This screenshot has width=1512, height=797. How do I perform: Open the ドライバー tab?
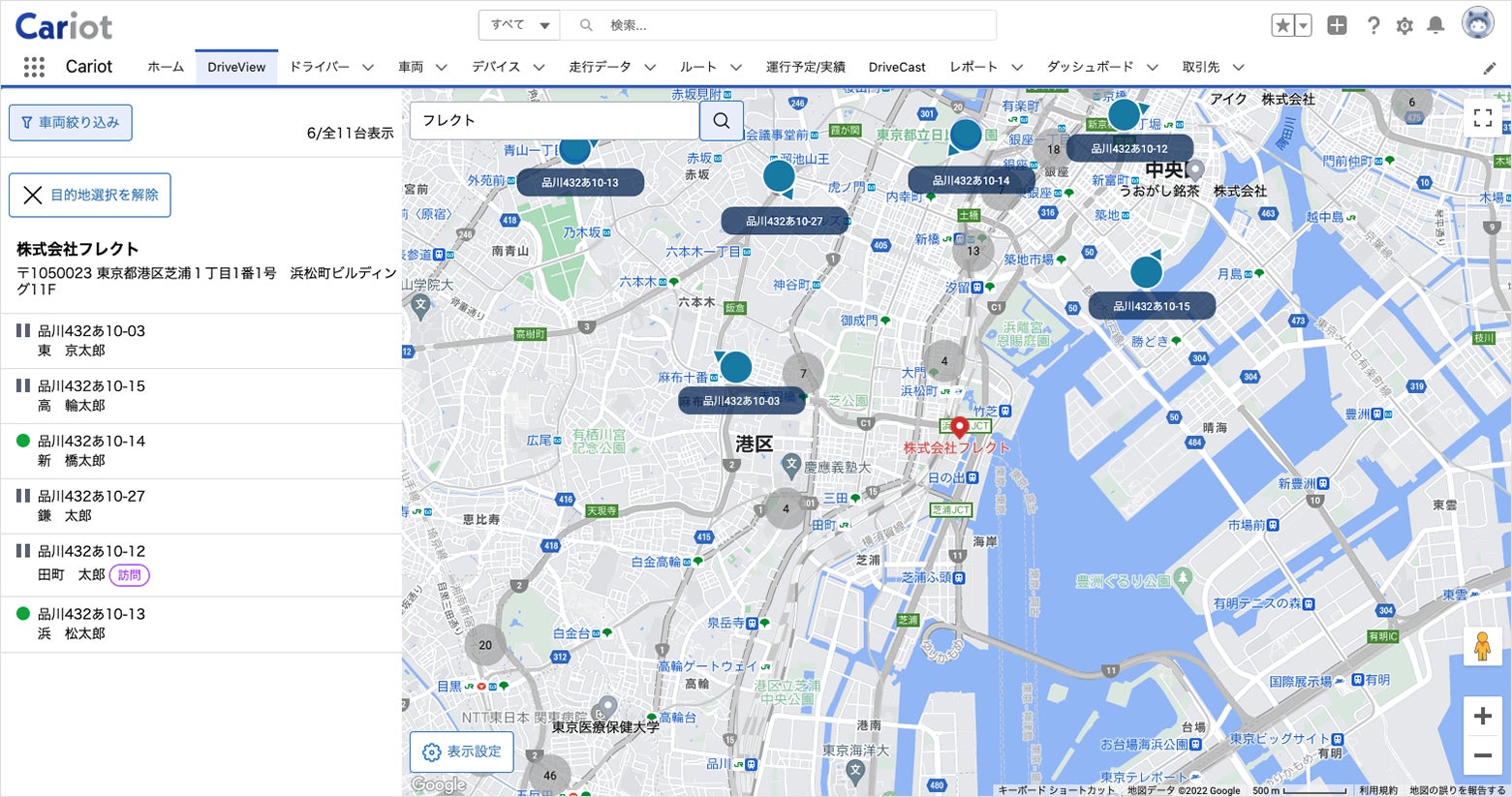tap(320, 67)
